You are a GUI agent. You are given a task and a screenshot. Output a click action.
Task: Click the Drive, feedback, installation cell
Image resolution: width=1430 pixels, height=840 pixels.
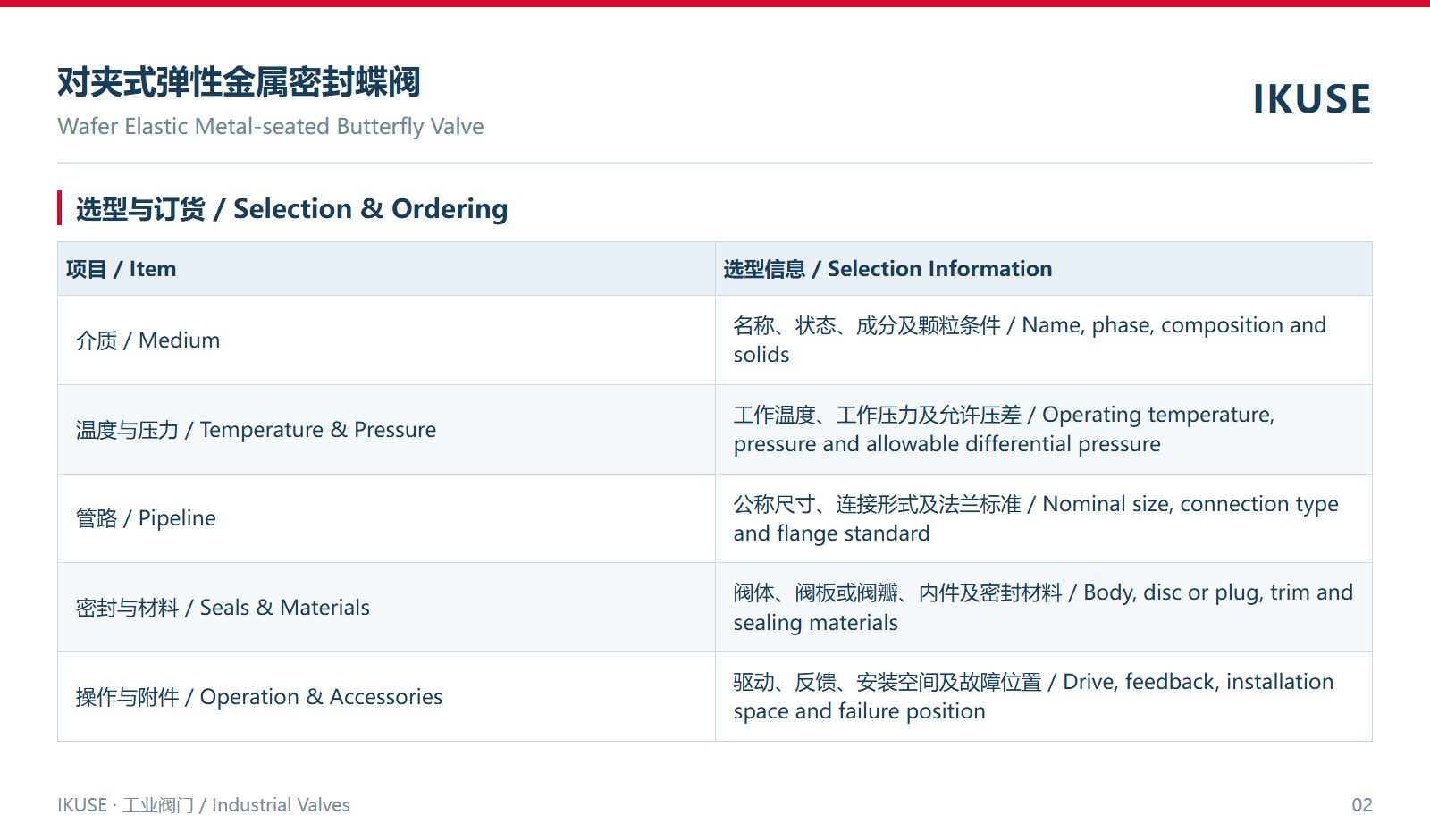[x=1044, y=697]
